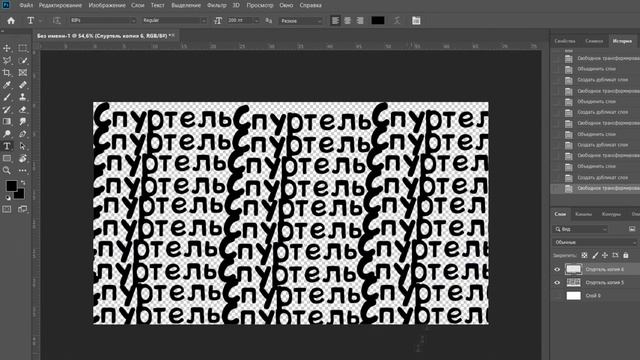Swap foreground and background colors arrow

pyautogui.click(x=23, y=183)
